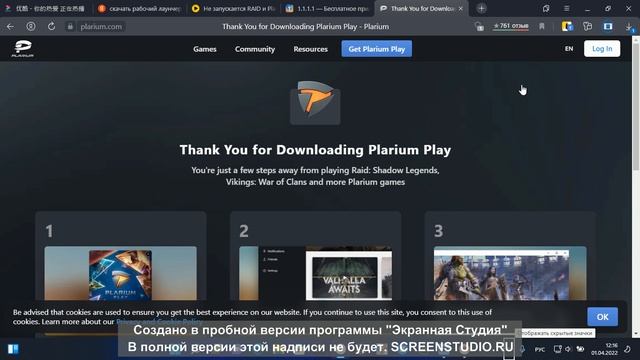The image size is (640, 360).
Task: Accept cookies with the OK button
Action: click(x=602, y=317)
